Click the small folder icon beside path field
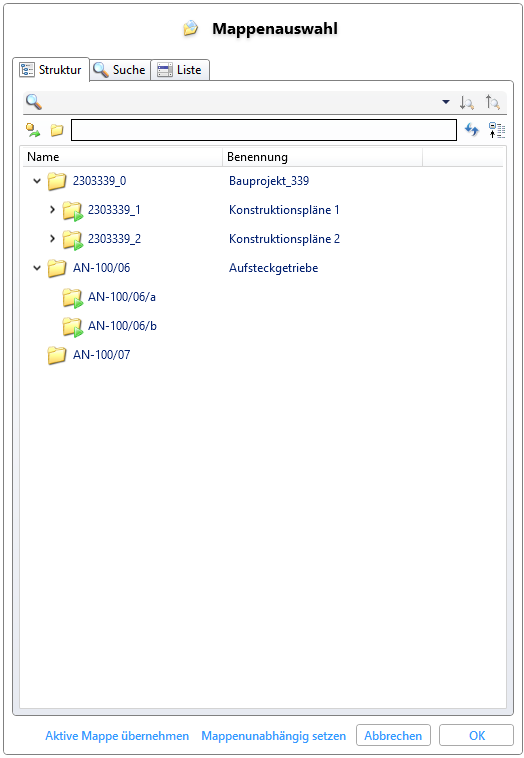The image size is (524, 758). click(x=57, y=130)
